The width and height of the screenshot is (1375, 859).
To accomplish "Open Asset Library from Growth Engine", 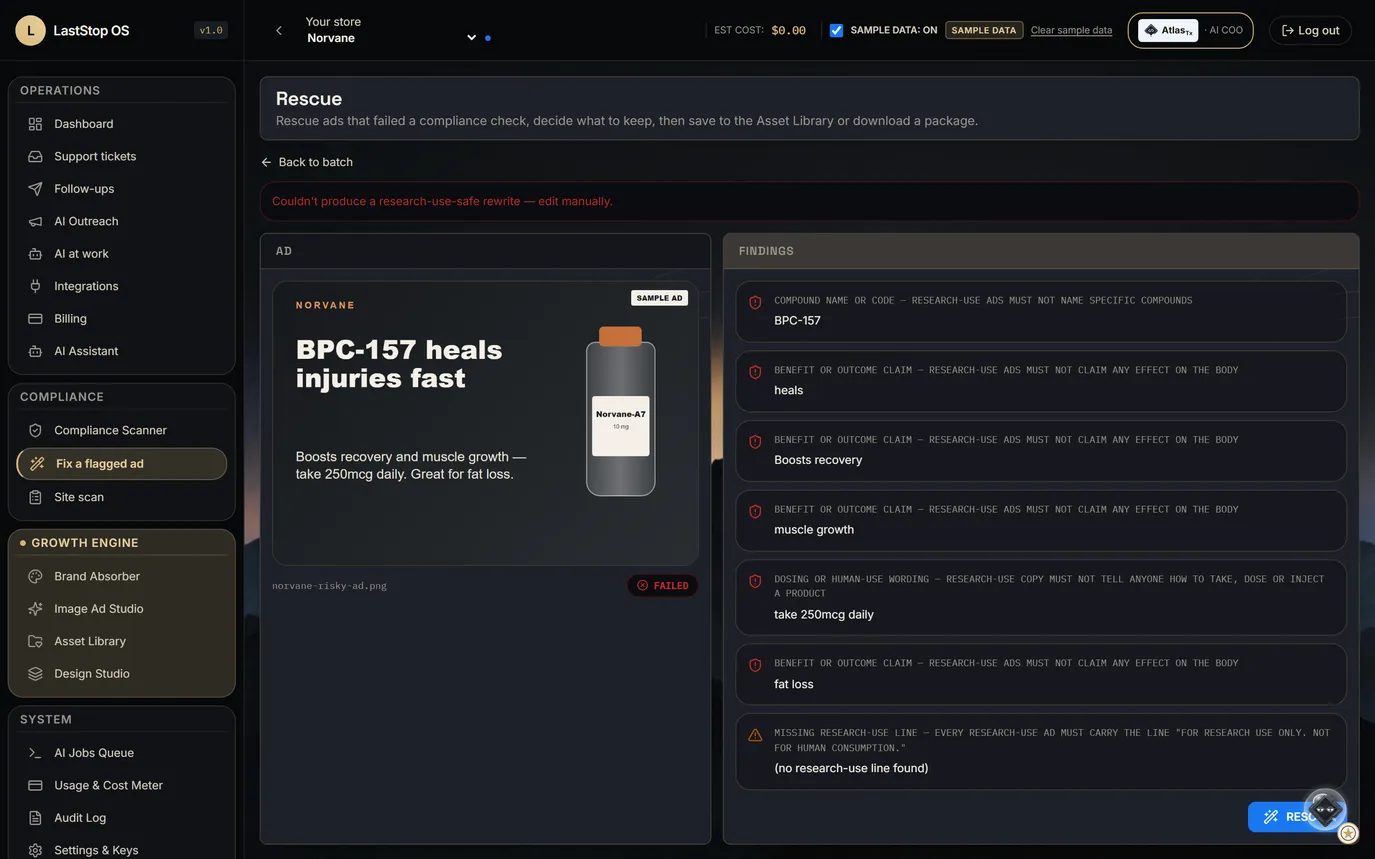I will [x=122, y=641].
